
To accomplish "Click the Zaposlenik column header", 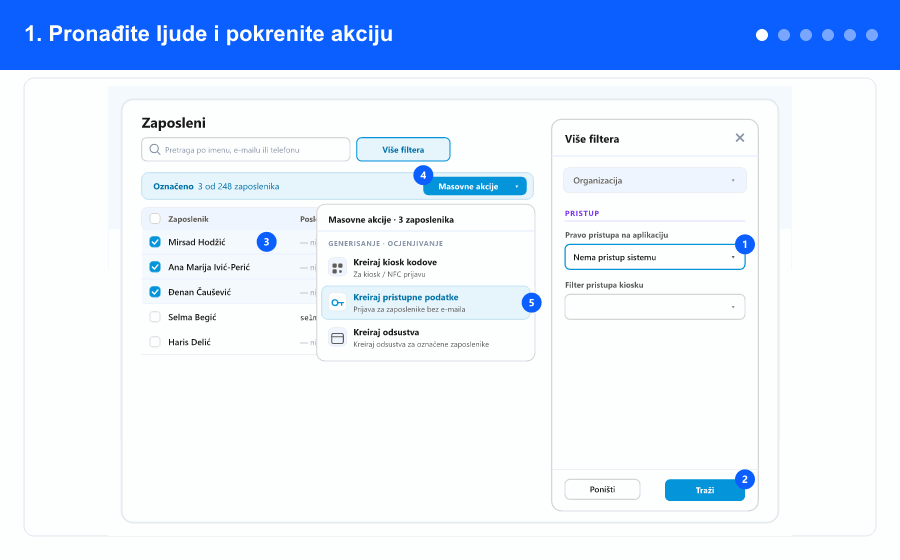I will pyautogui.click(x=188, y=219).
